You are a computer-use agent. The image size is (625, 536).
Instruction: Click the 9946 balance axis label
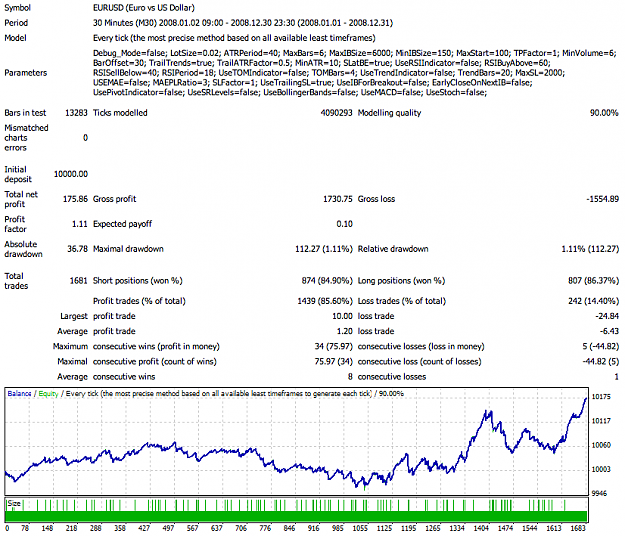coord(599,493)
